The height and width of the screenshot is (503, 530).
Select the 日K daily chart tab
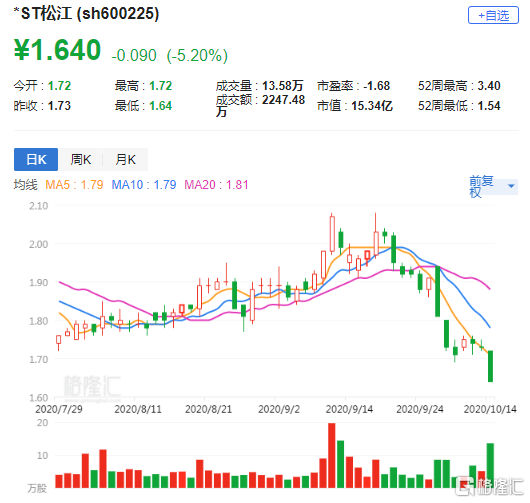click(36, 160)
